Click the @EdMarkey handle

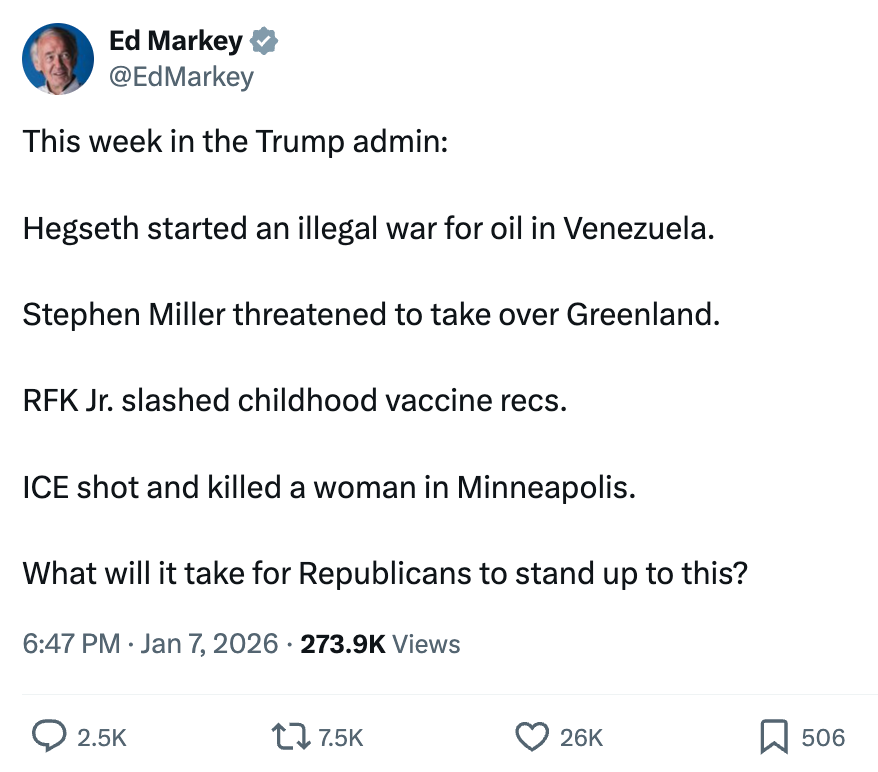tap(182, 76)
